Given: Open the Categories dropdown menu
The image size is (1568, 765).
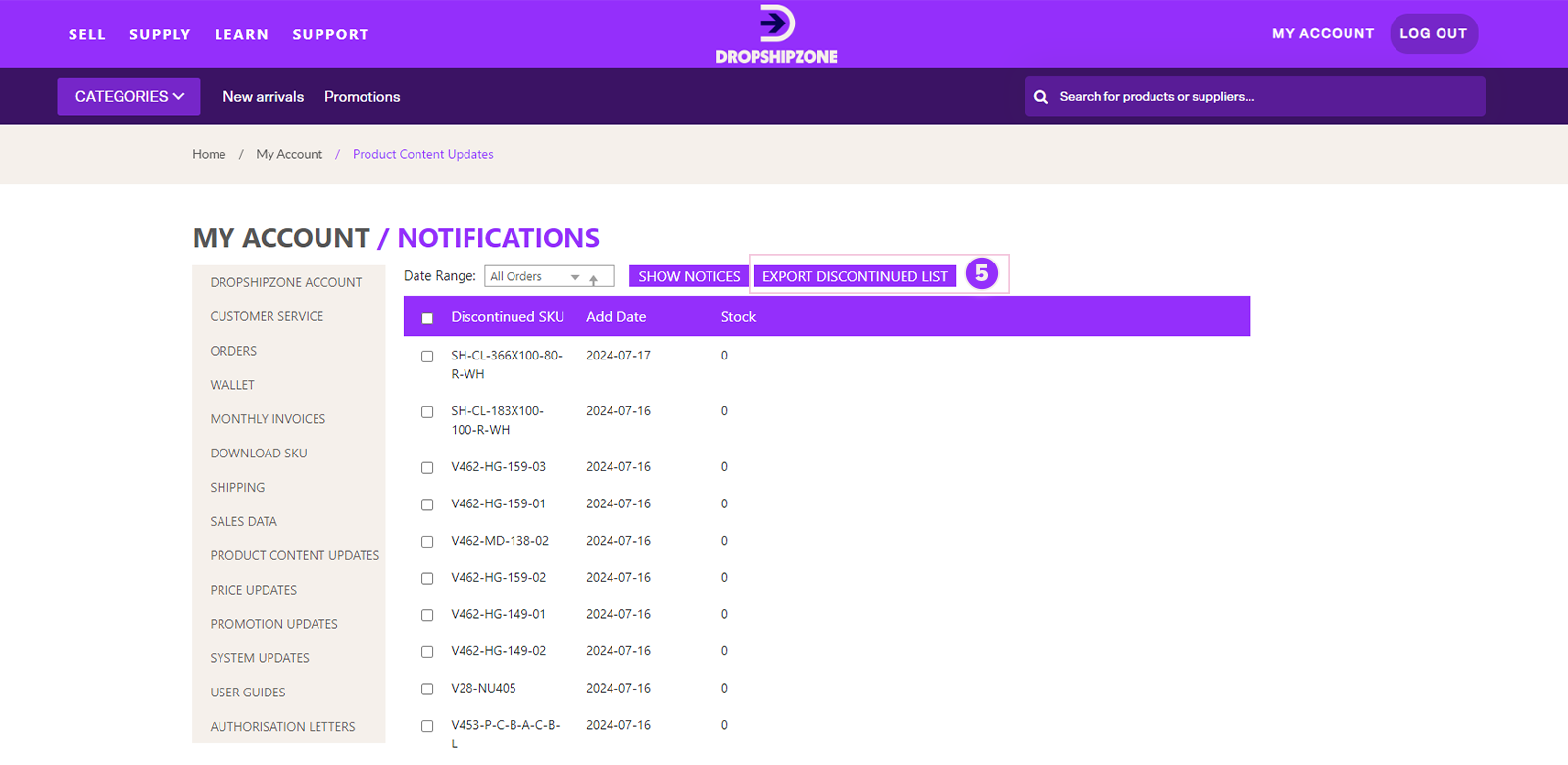Looking at the screenshot, I should click(128, 97).
